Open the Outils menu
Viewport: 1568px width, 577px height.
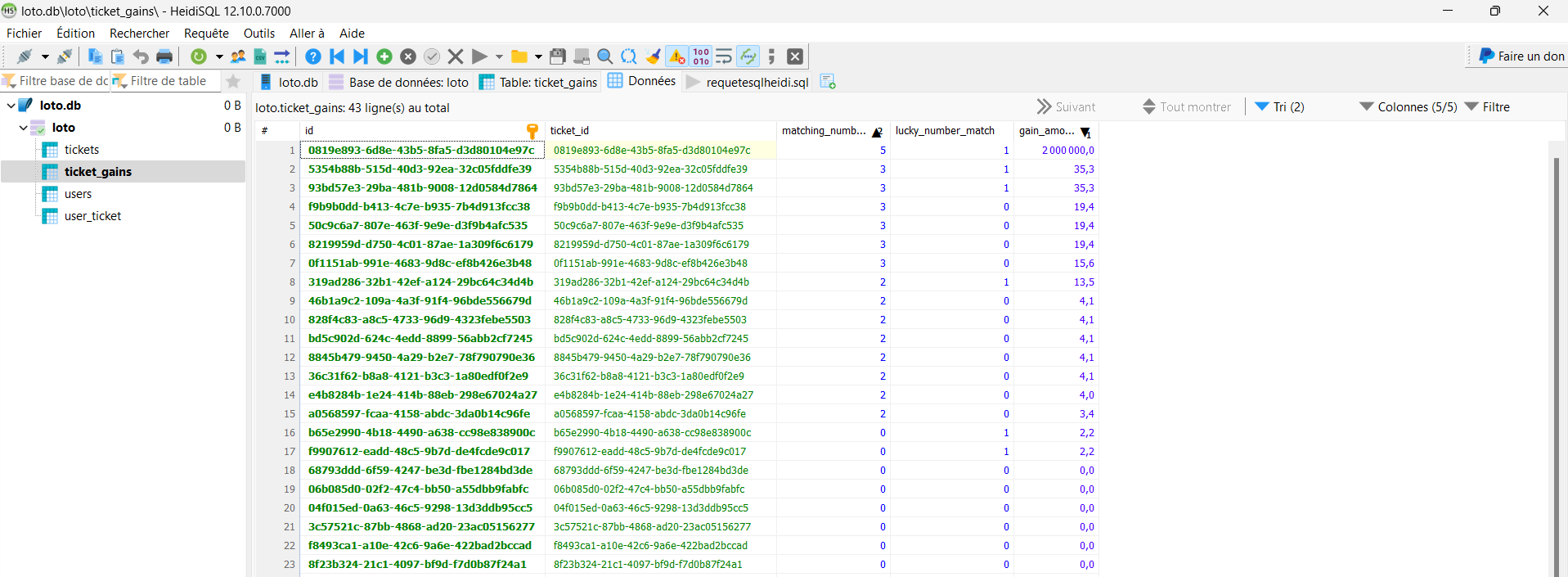(x=259, y=34)
